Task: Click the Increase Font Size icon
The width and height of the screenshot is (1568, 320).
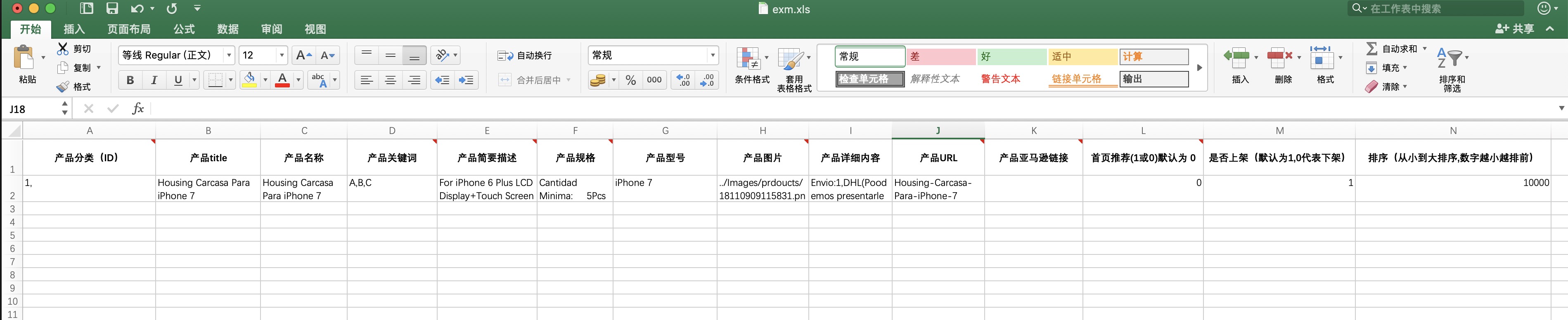Action: click(x=303, y=55)
